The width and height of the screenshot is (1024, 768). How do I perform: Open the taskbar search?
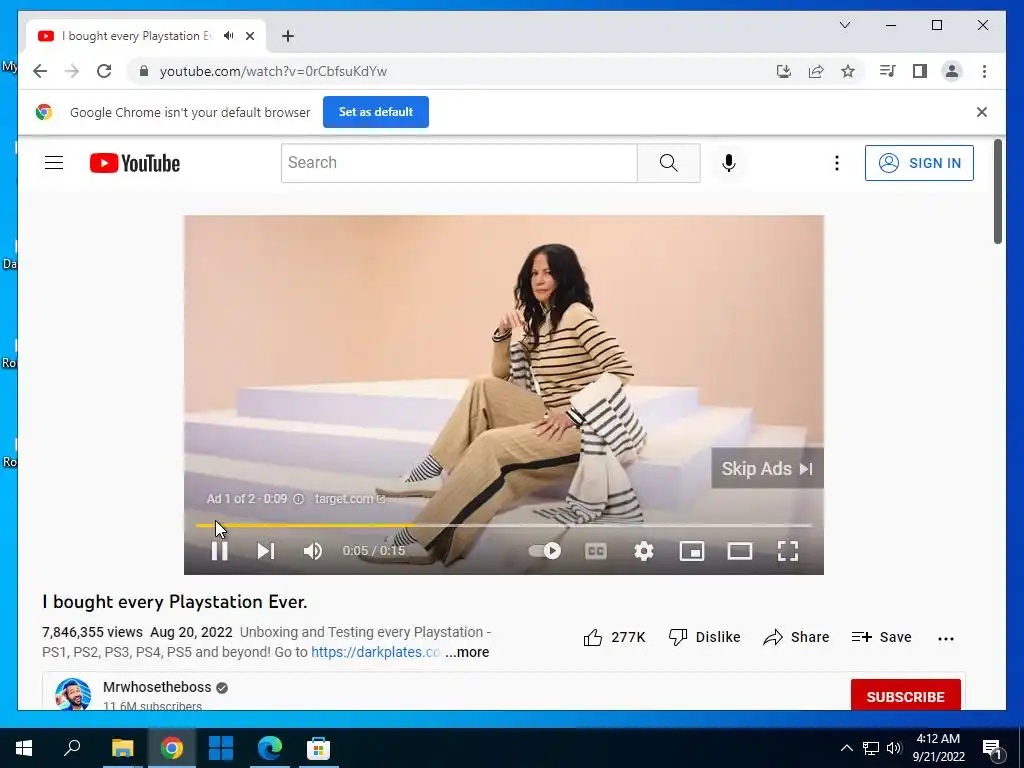point(72,748)
